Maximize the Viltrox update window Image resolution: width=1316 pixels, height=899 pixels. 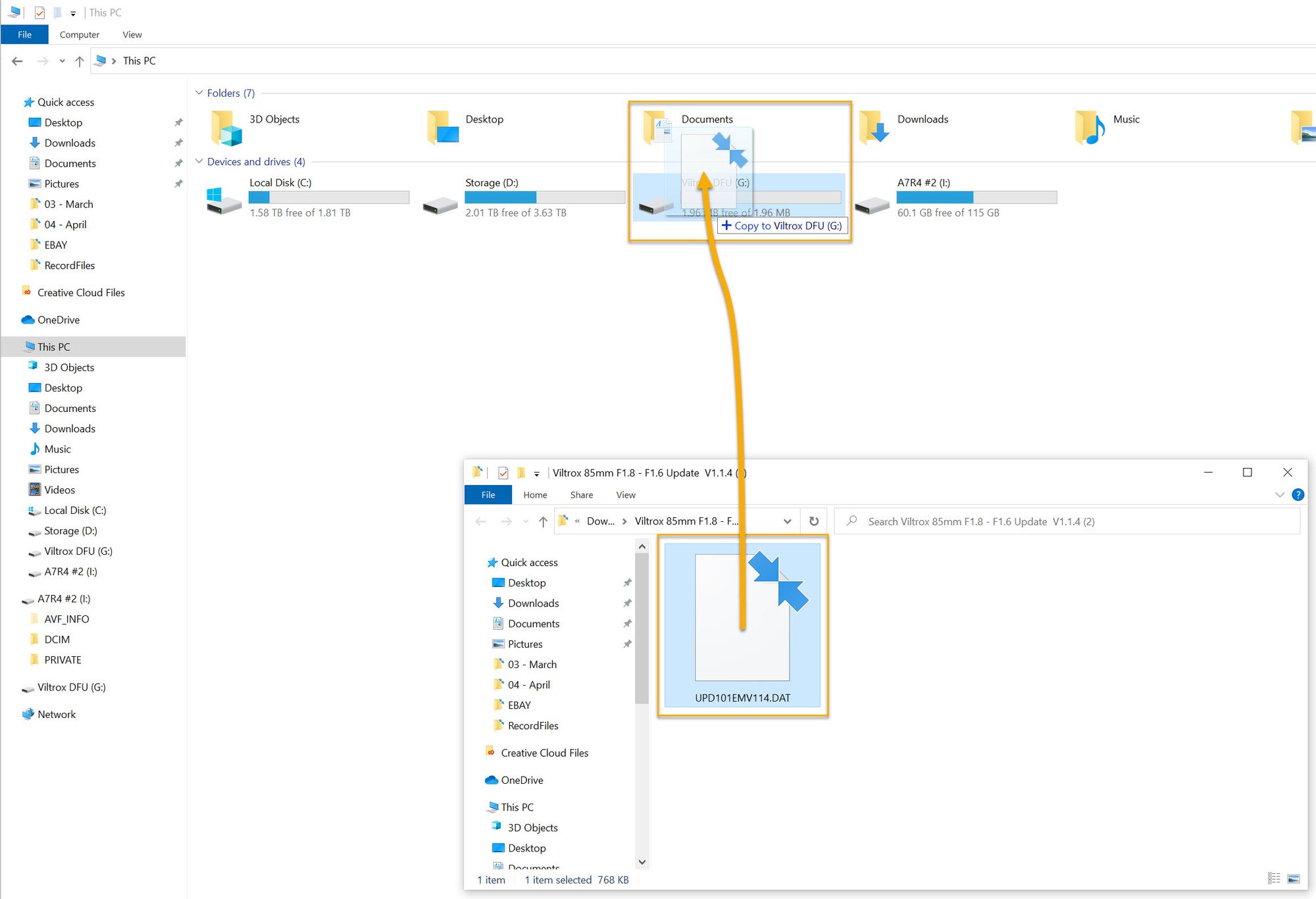click(1247, 472)
